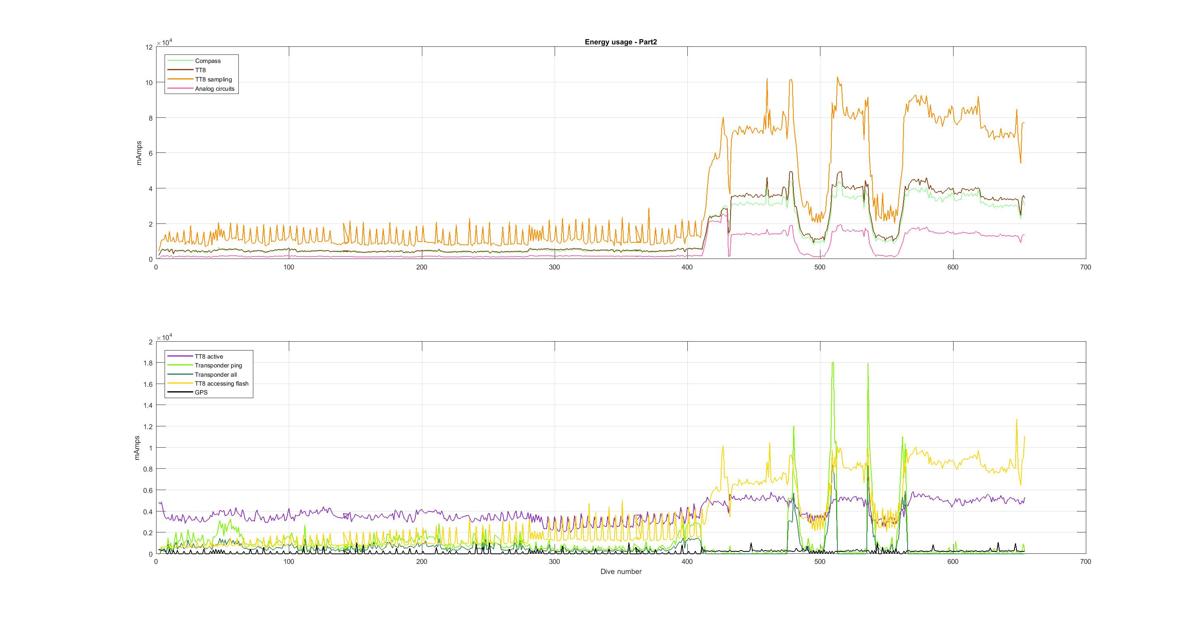Click the 'Dive number' x-axis label
The width and height of the screenshot is (1200, 622).
coord(620,572)
